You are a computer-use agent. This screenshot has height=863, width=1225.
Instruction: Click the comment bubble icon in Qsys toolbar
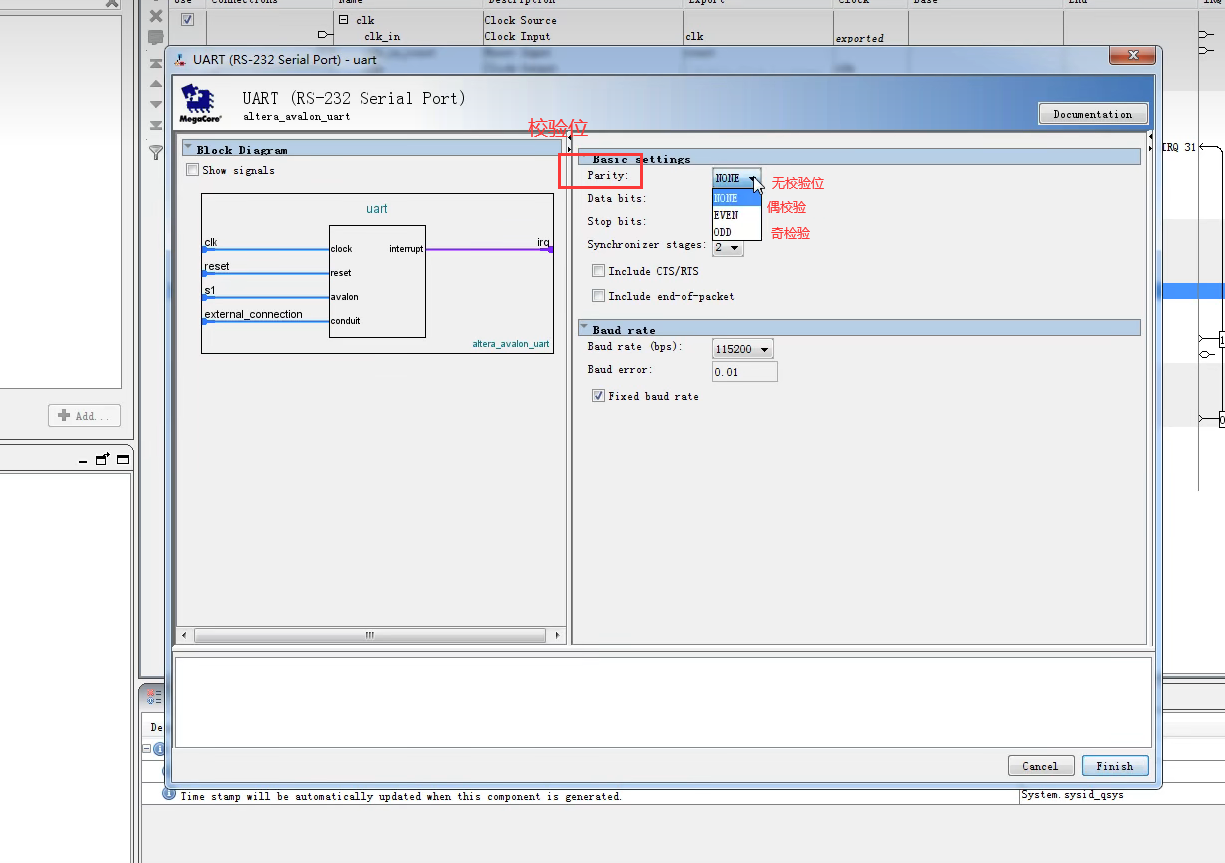point(155,37)
